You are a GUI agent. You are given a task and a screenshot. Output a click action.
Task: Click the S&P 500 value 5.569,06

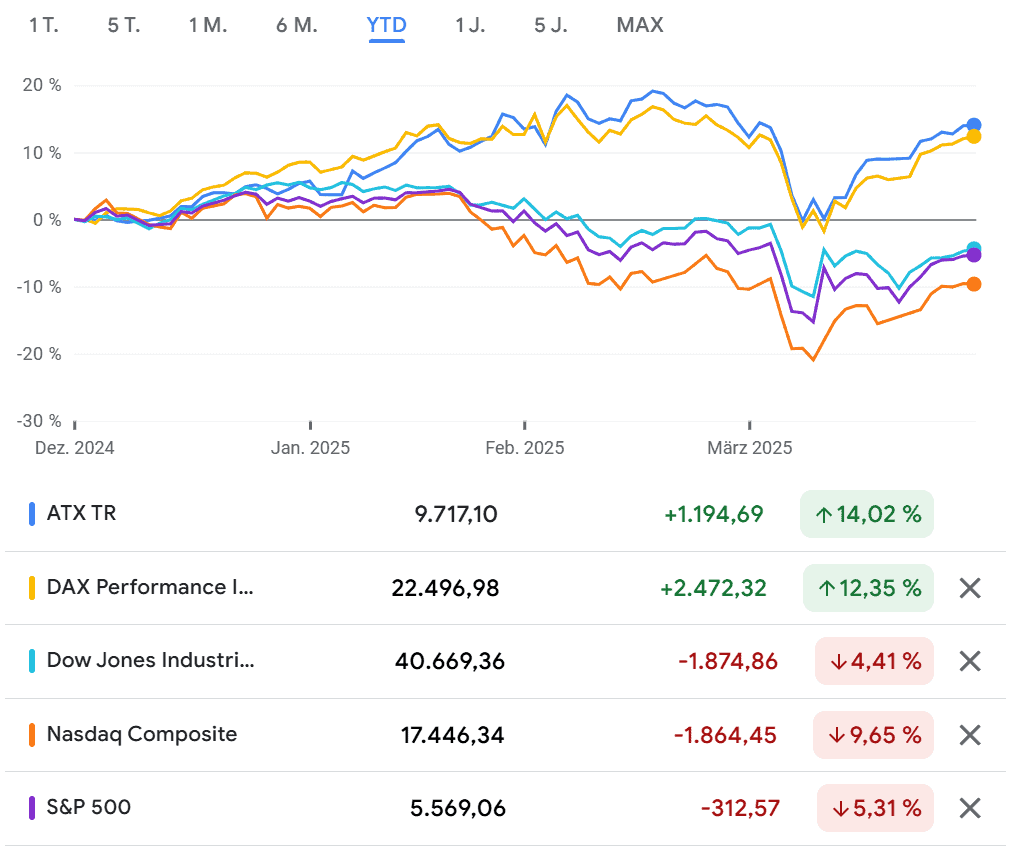click(x=458, y=808)
